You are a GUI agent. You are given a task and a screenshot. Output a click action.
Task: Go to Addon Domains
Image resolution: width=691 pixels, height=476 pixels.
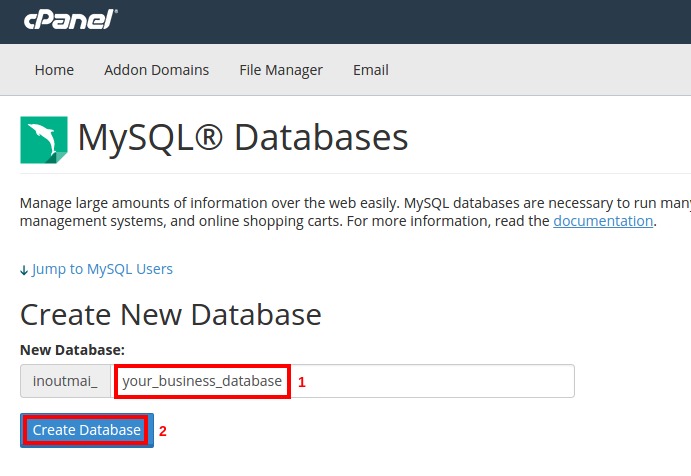(x=156, y=70)
